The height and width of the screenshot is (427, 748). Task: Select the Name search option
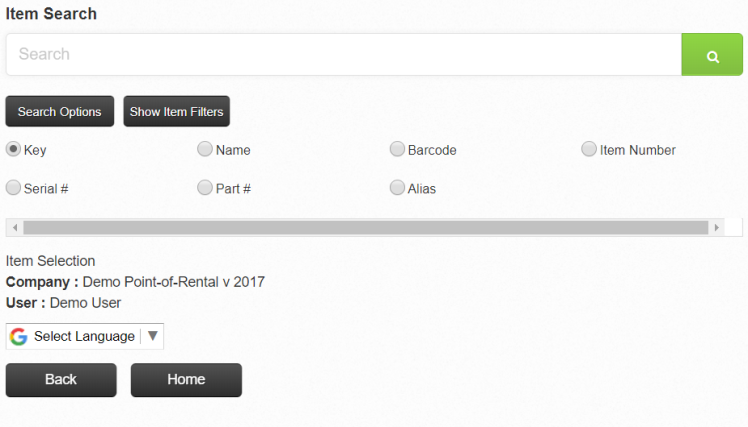pyautogui.click(x=205, y=149)
